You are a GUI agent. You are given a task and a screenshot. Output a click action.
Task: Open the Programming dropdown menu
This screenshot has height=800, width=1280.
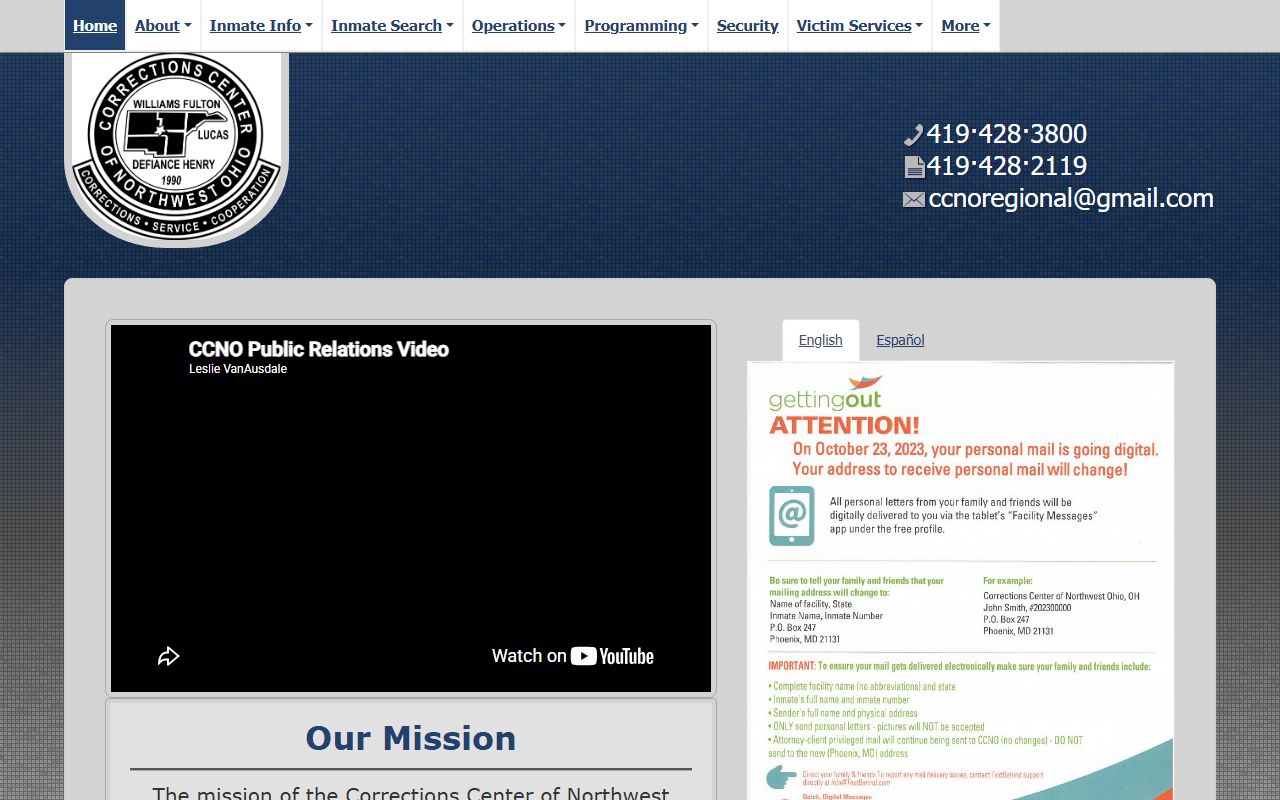[641, 26]
